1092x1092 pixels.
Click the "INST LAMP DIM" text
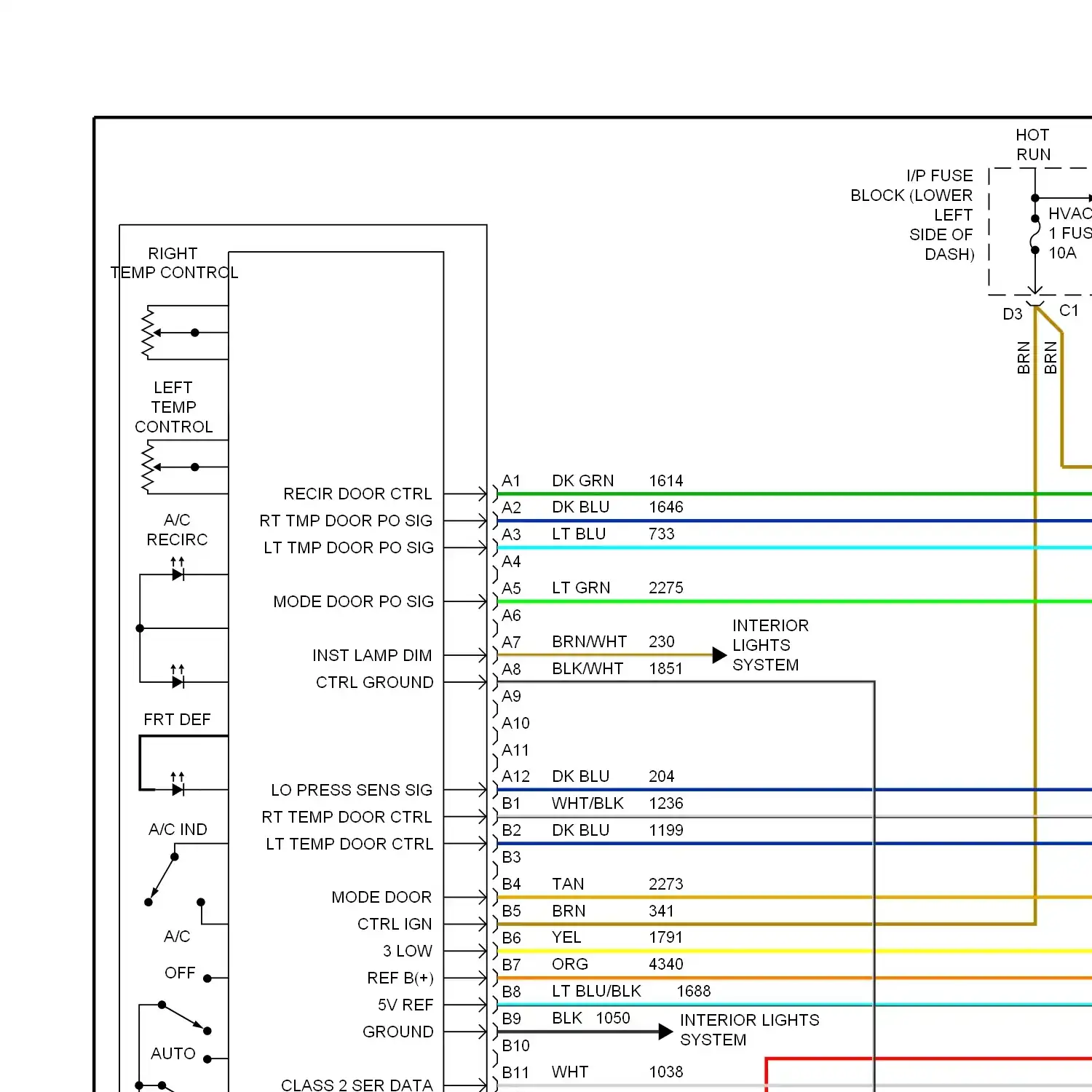[372, 655]
